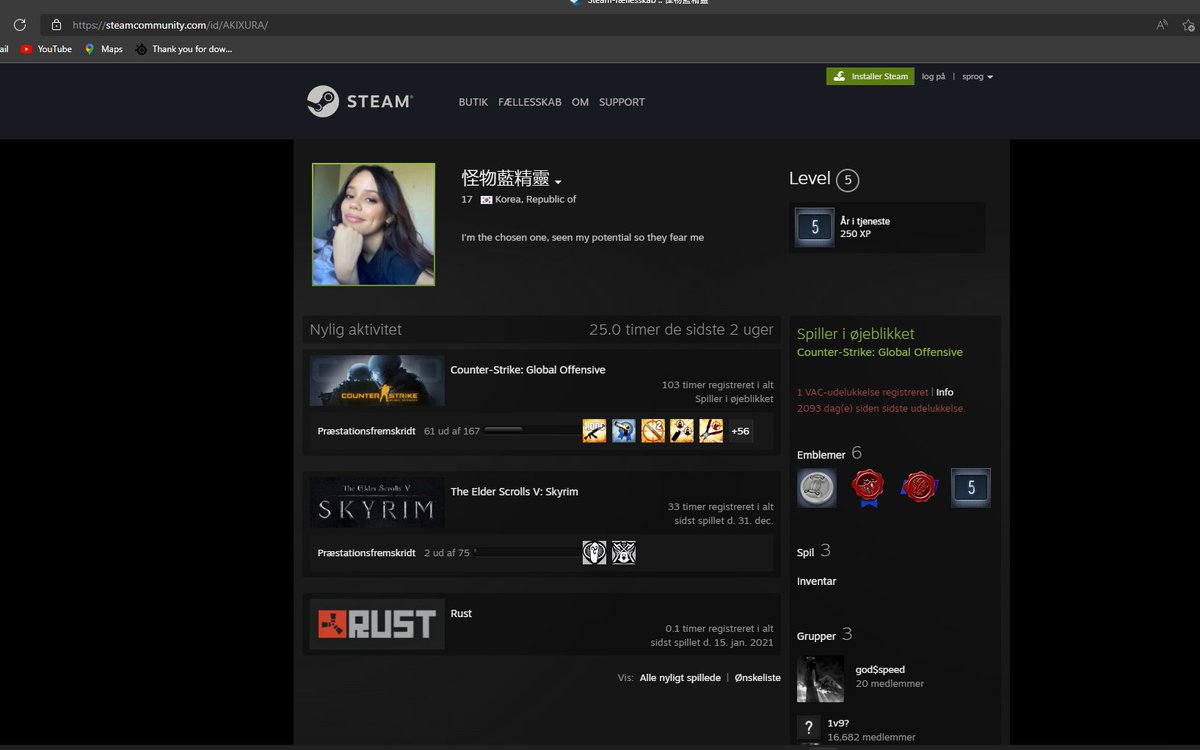The image size is (1200, 750).
Task: Open Counter-Strike: Global Offensive title link
Action: (x=528, y=370)
